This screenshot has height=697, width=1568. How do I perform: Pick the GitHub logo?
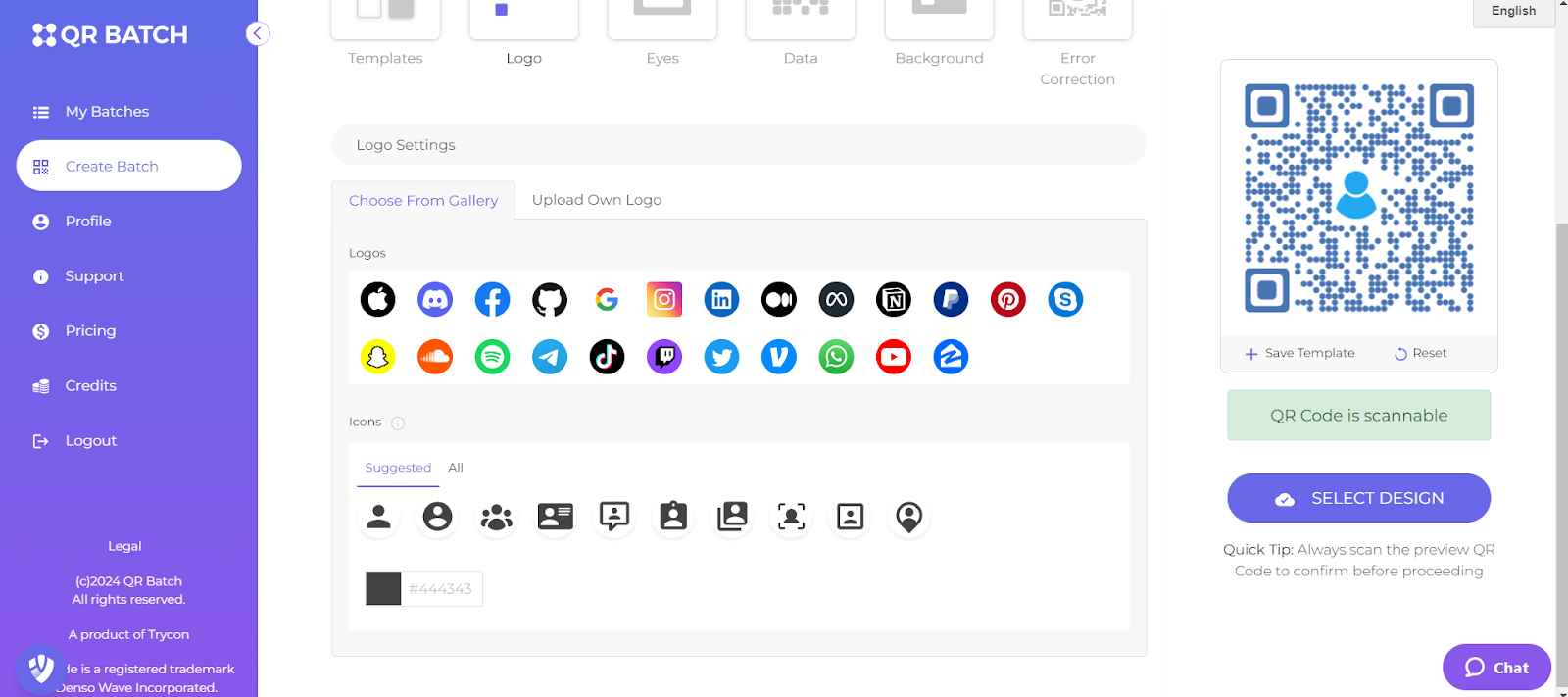point(550,299)
